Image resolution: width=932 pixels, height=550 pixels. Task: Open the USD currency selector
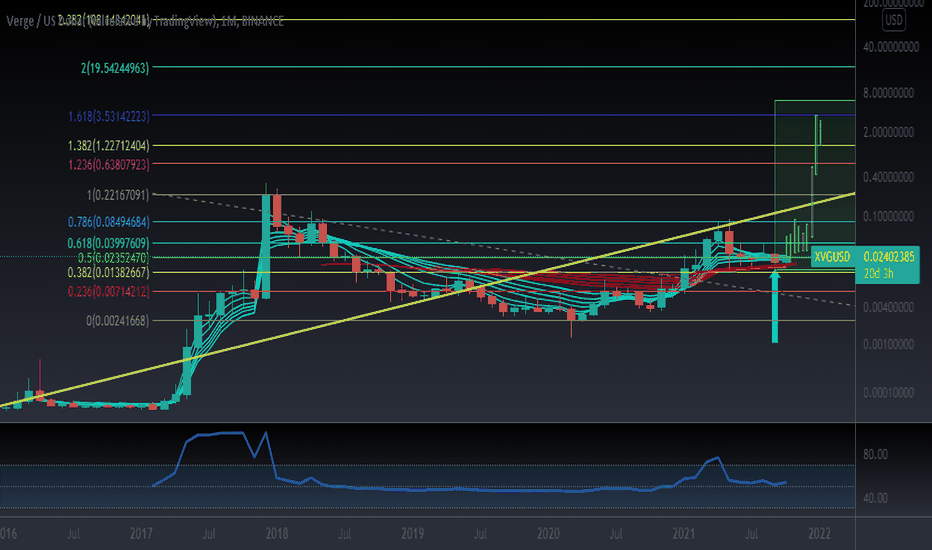(x=894, y=20)
